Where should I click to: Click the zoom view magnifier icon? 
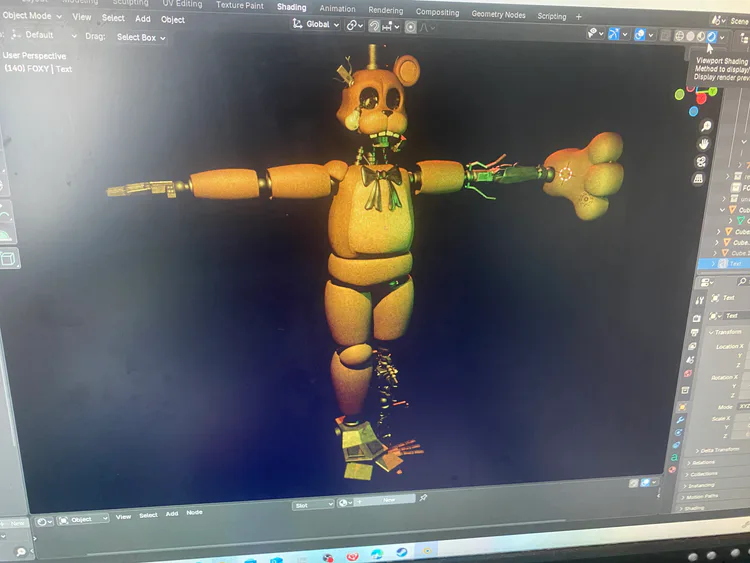[706, 126]
